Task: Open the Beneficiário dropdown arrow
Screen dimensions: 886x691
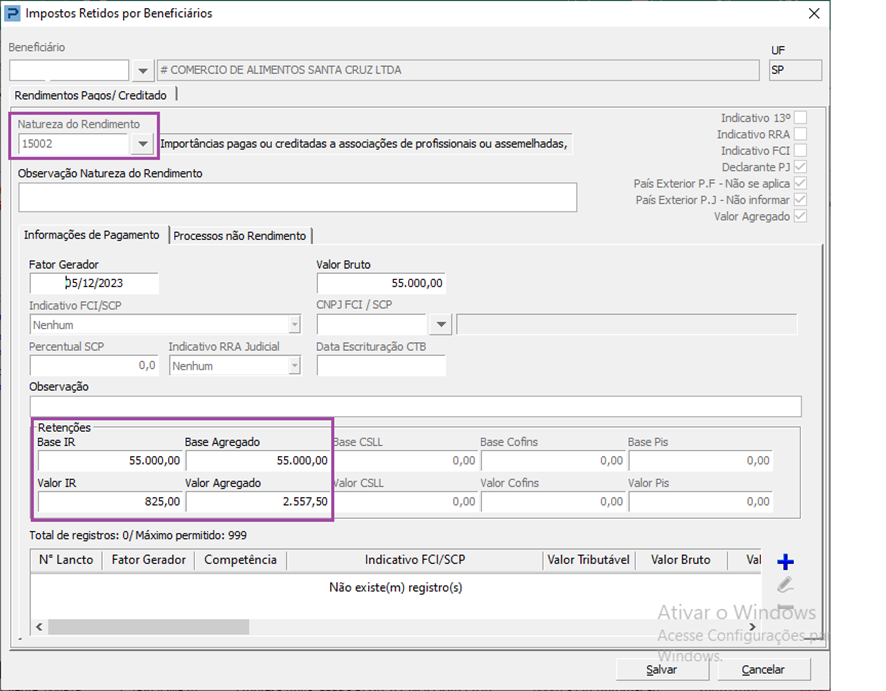Action: coord(143,71)
